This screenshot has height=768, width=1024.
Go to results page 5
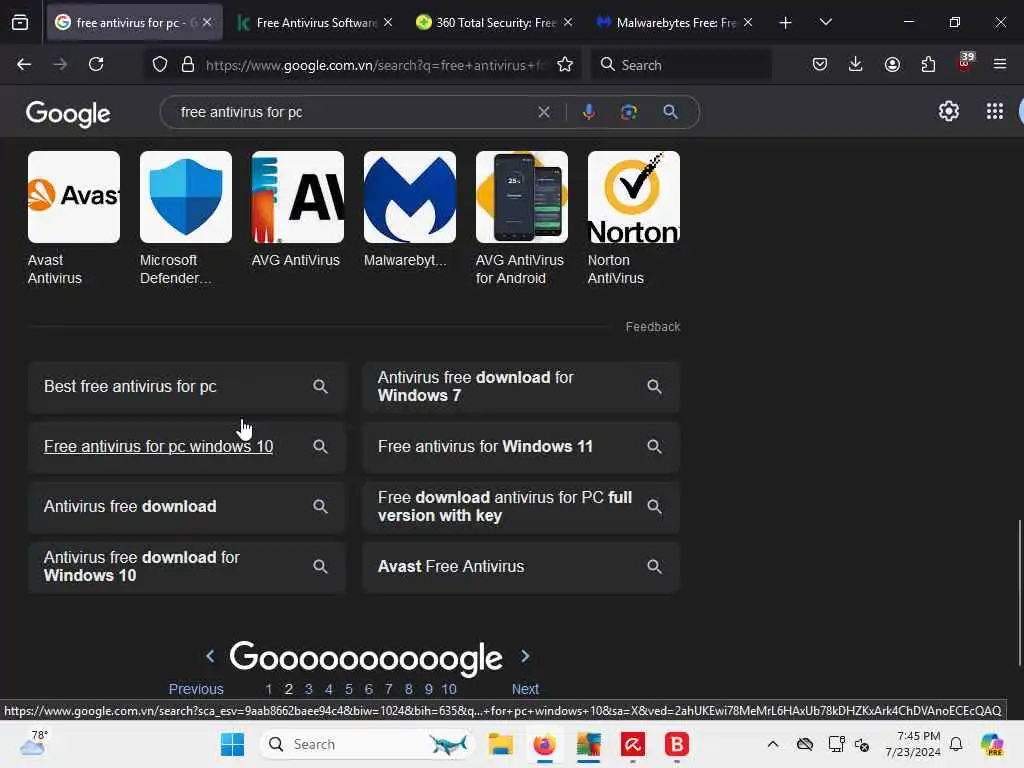(x=349, y=689)
